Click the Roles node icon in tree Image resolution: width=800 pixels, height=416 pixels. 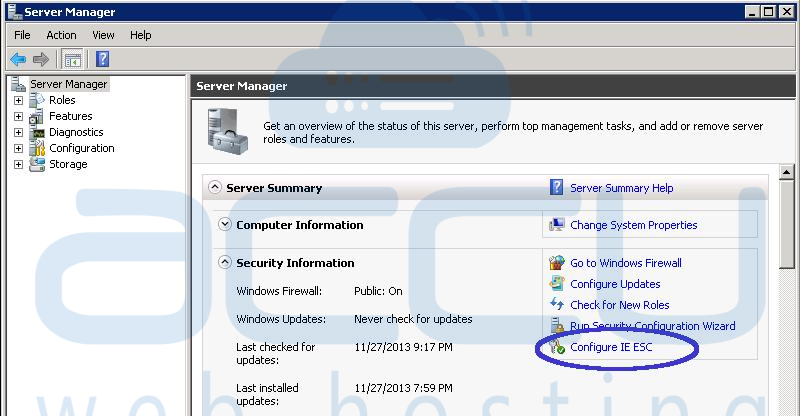[37, 100]
